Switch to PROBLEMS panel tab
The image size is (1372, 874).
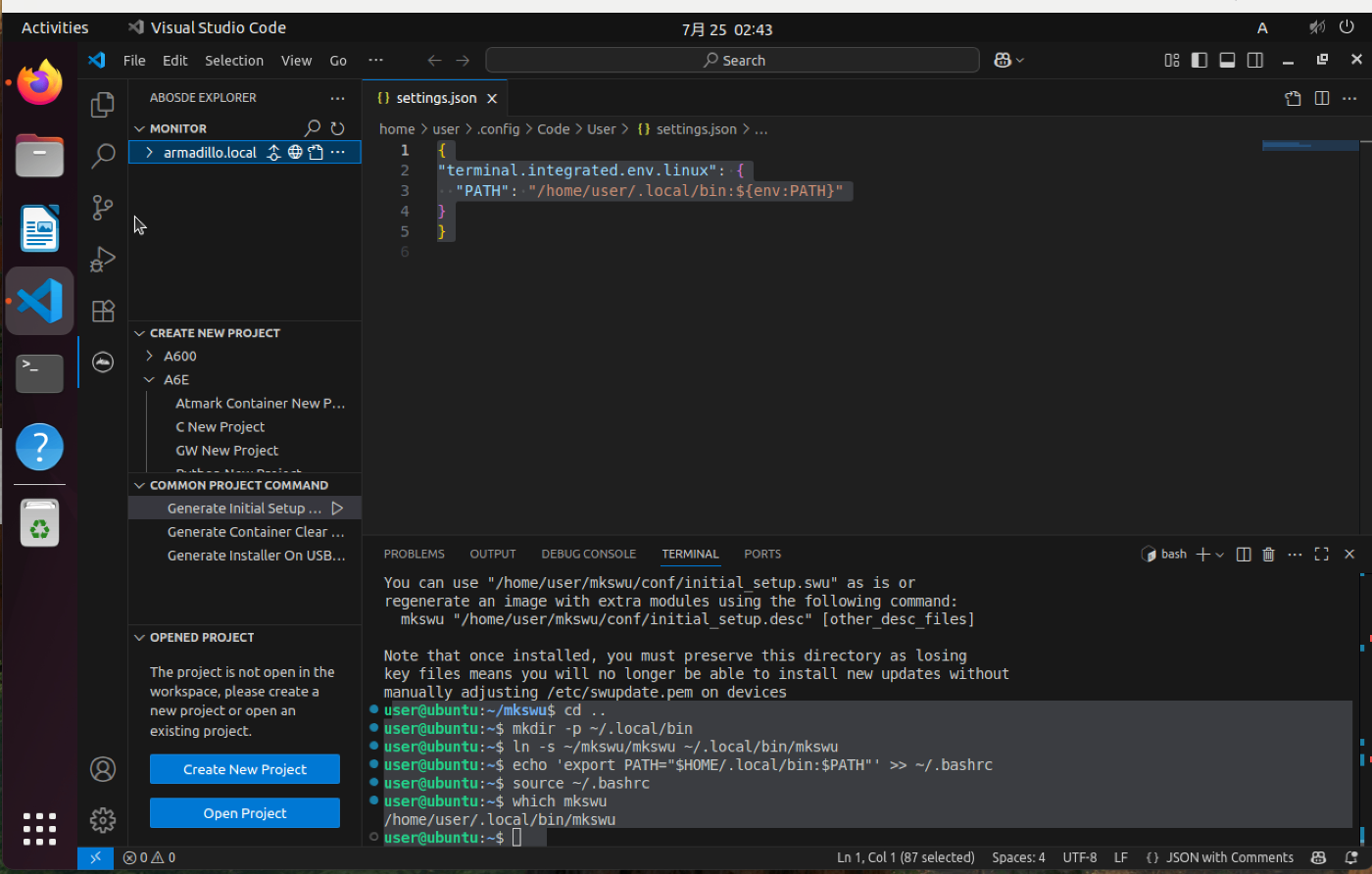(x=414, y=554)
